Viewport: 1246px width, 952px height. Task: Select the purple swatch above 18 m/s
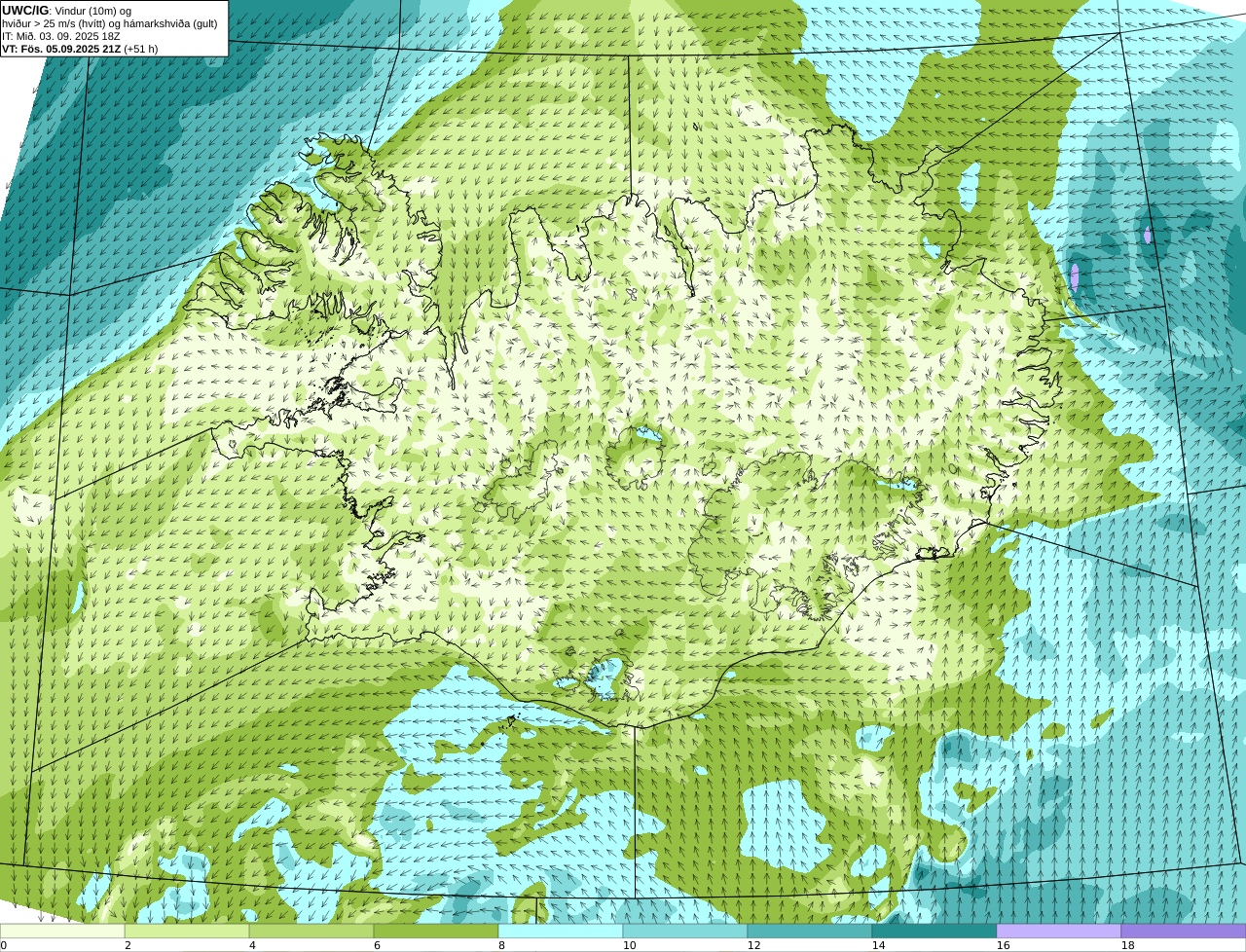tap(1184, 931)
